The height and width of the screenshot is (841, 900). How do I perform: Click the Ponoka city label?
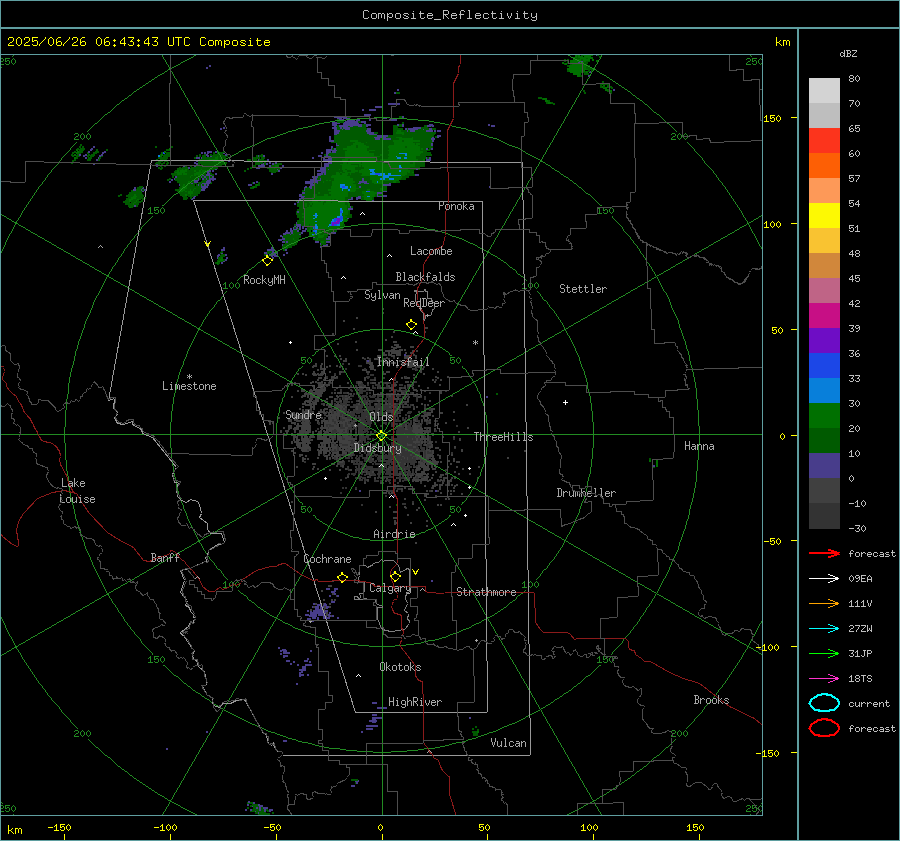point(456,206)
